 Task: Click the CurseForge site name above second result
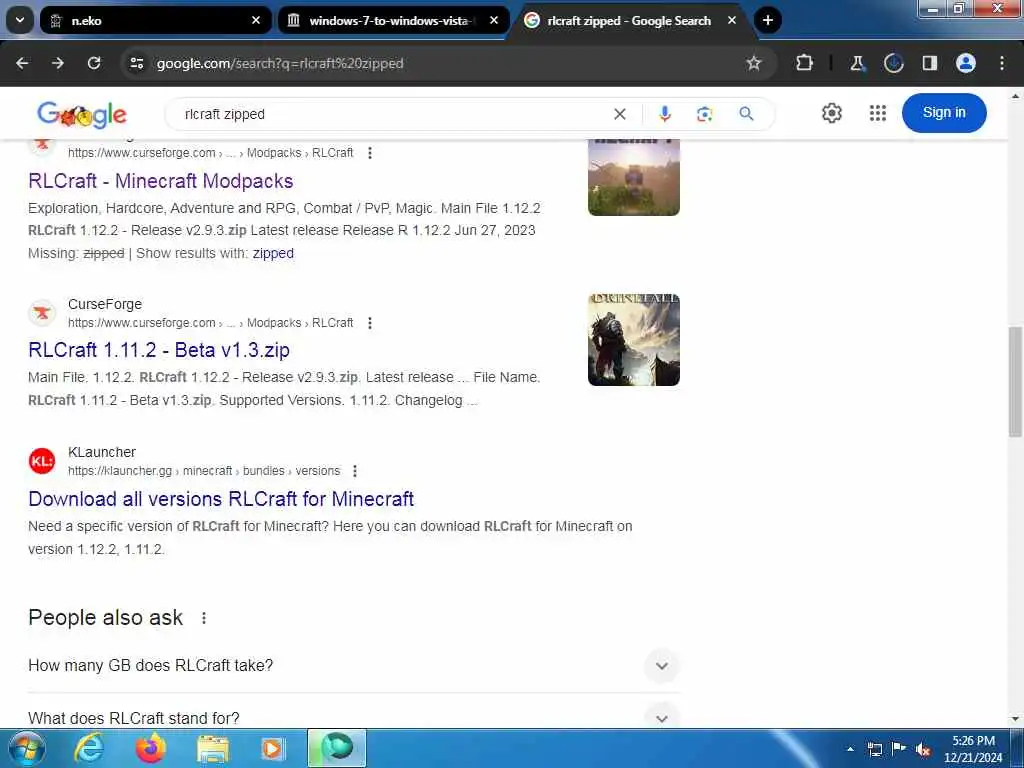pos(104,304)
